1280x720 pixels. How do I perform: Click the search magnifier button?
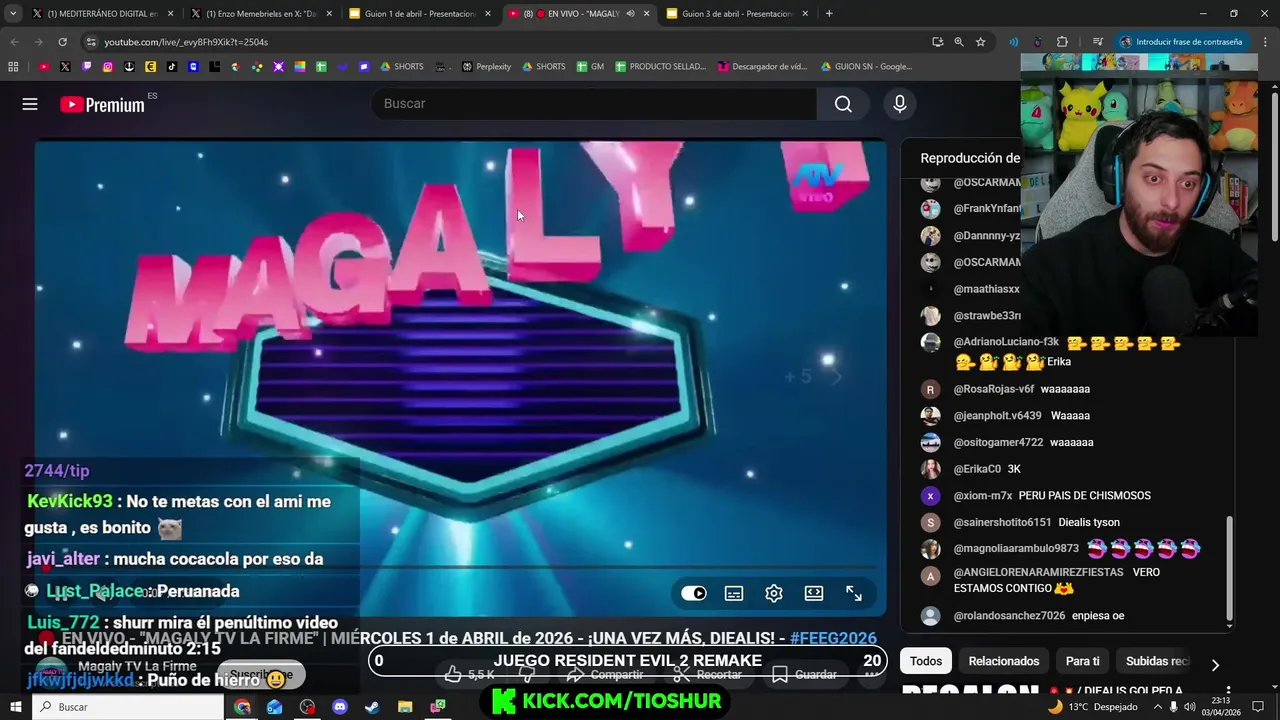[843, 104]
